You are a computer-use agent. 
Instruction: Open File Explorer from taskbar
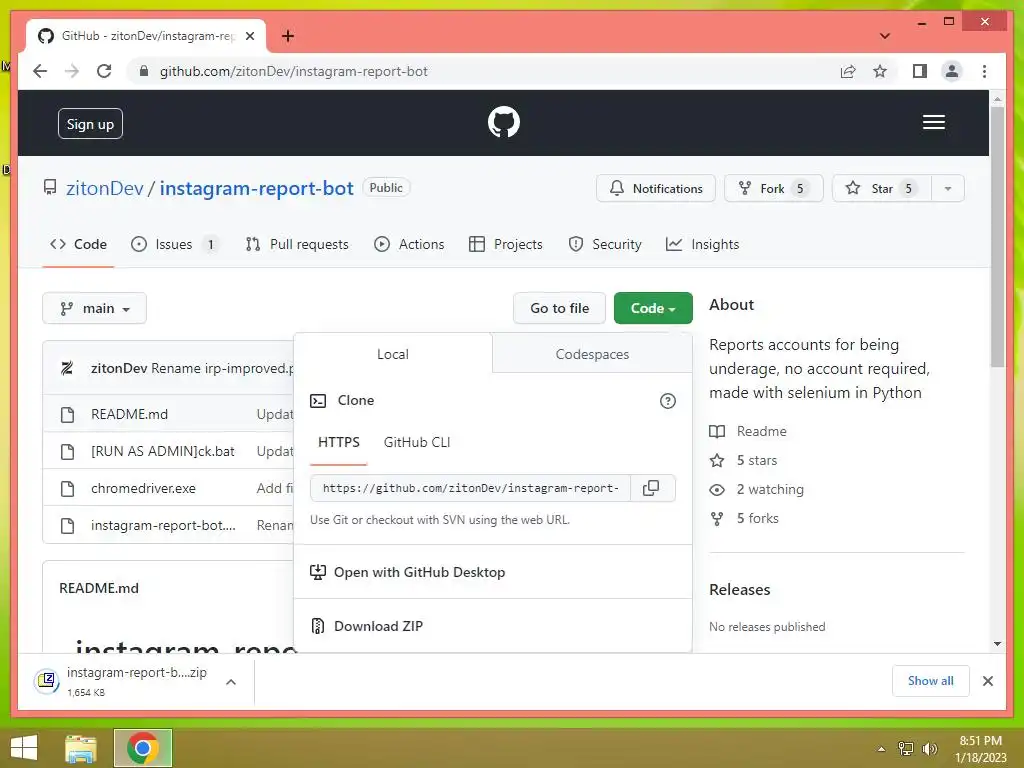(81, 748)
